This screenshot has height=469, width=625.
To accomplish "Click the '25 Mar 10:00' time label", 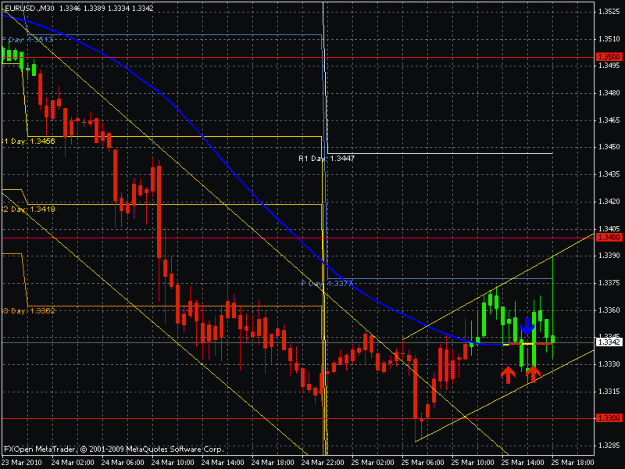I will coord(473,463).
